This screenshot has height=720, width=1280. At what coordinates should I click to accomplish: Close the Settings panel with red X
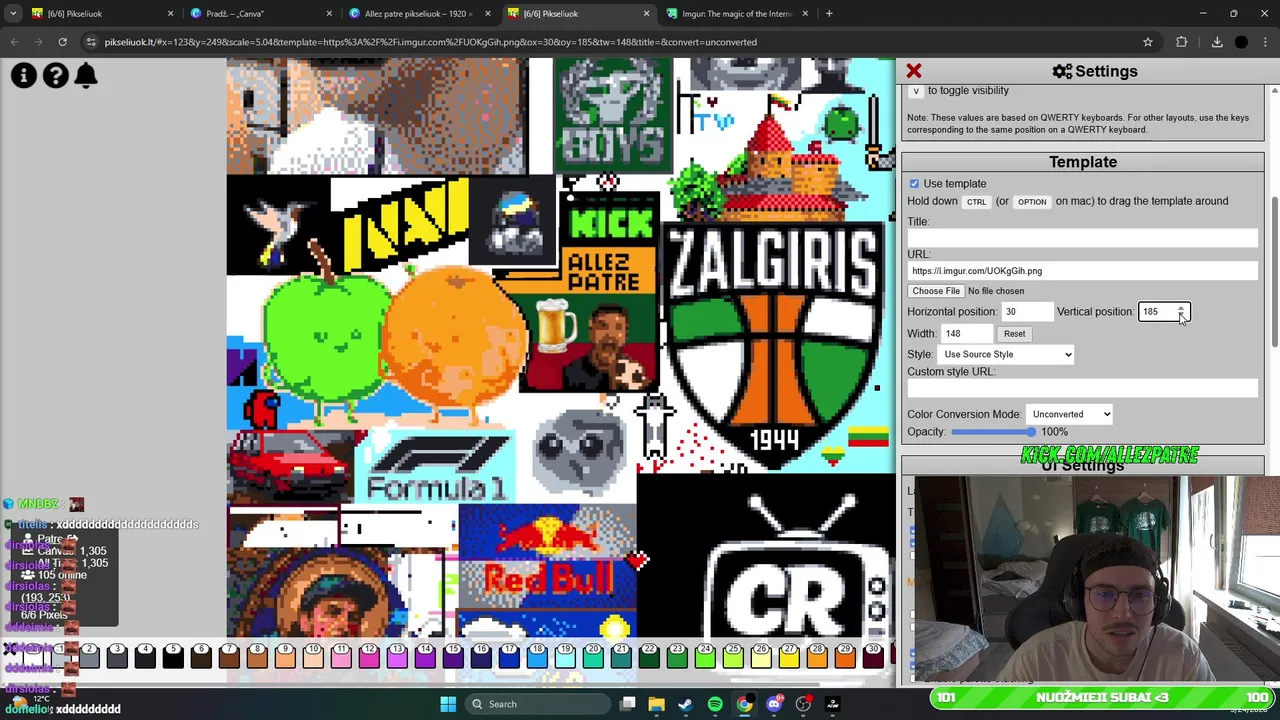[914, 71]
